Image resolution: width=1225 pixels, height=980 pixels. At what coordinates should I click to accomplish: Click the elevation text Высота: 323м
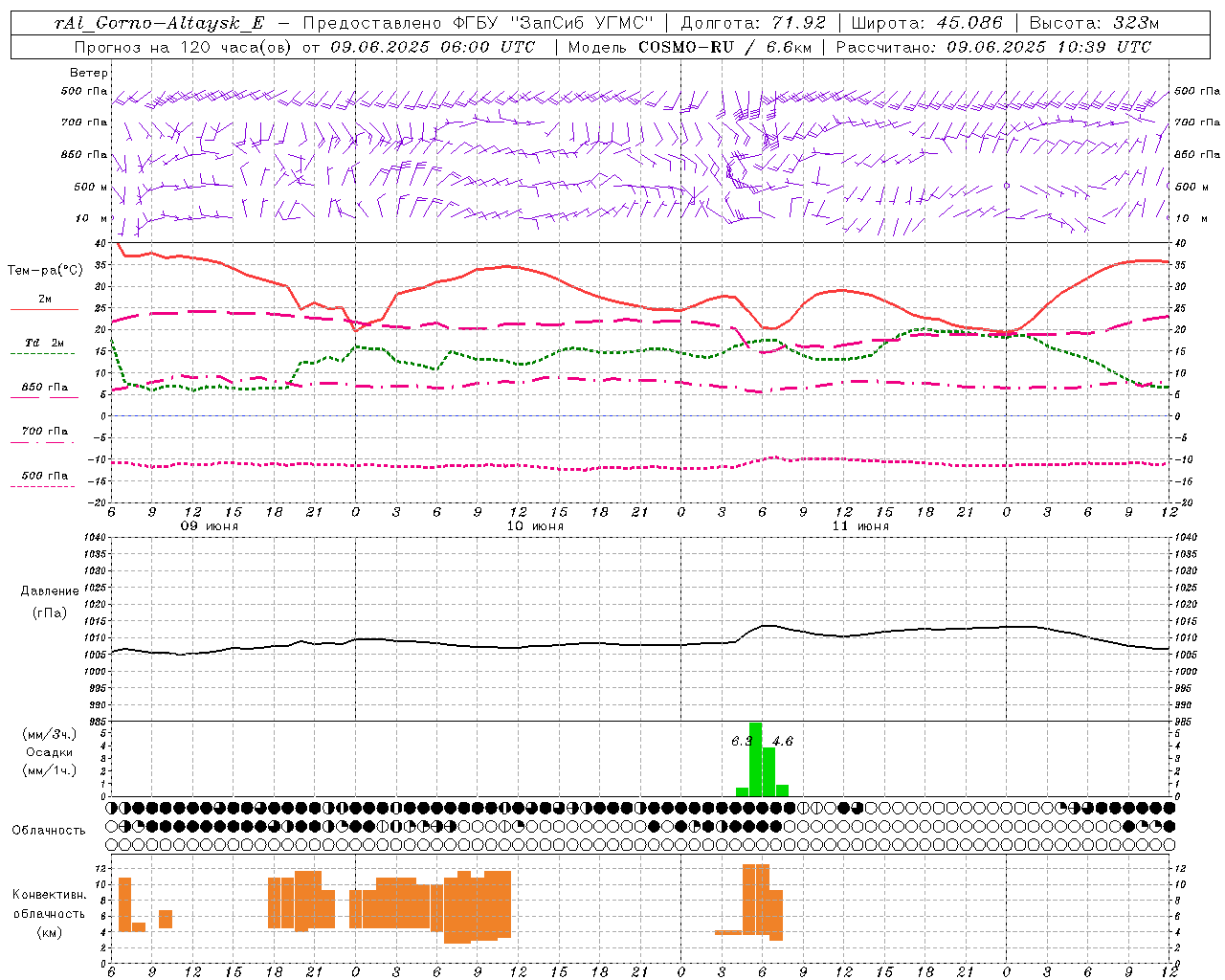click(x=1094, y=24)
